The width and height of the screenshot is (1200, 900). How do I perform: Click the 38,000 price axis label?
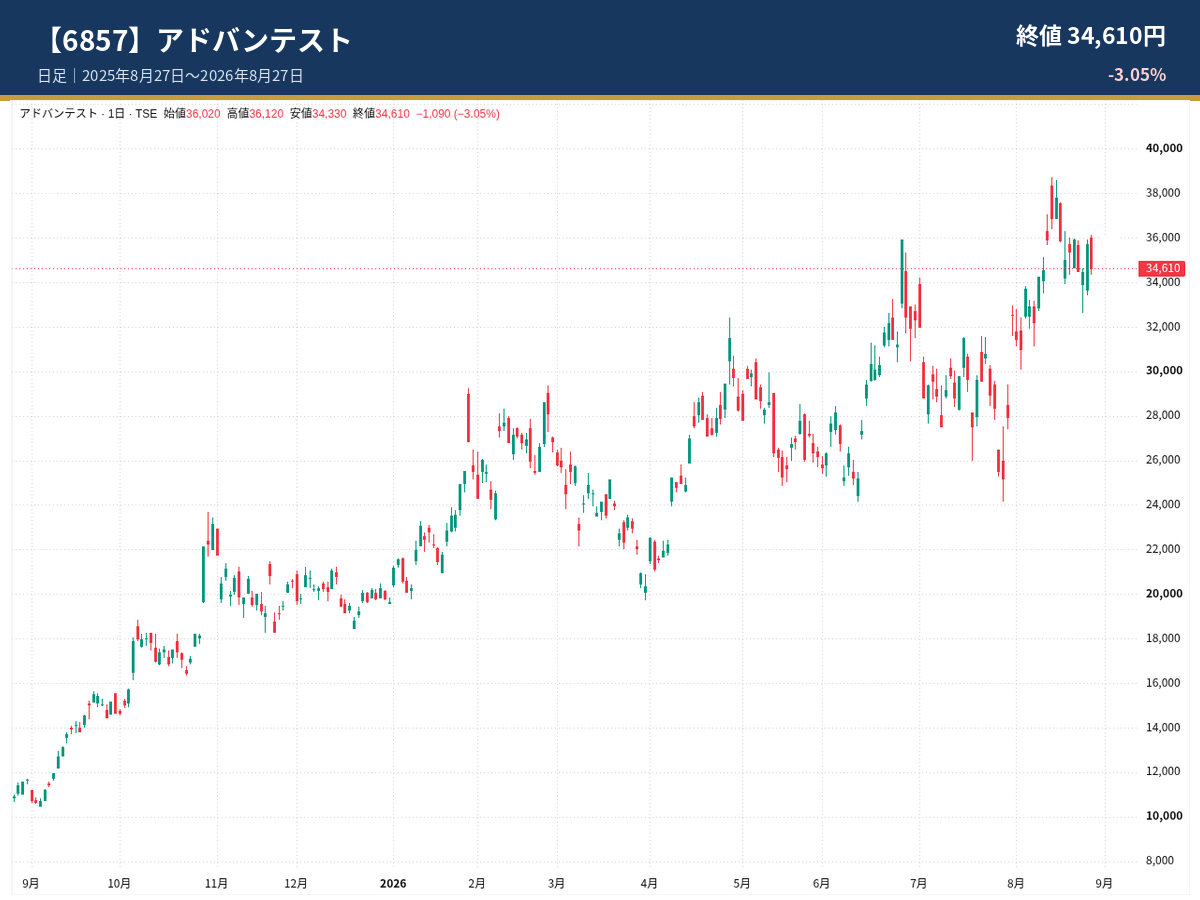point(1164,193)
